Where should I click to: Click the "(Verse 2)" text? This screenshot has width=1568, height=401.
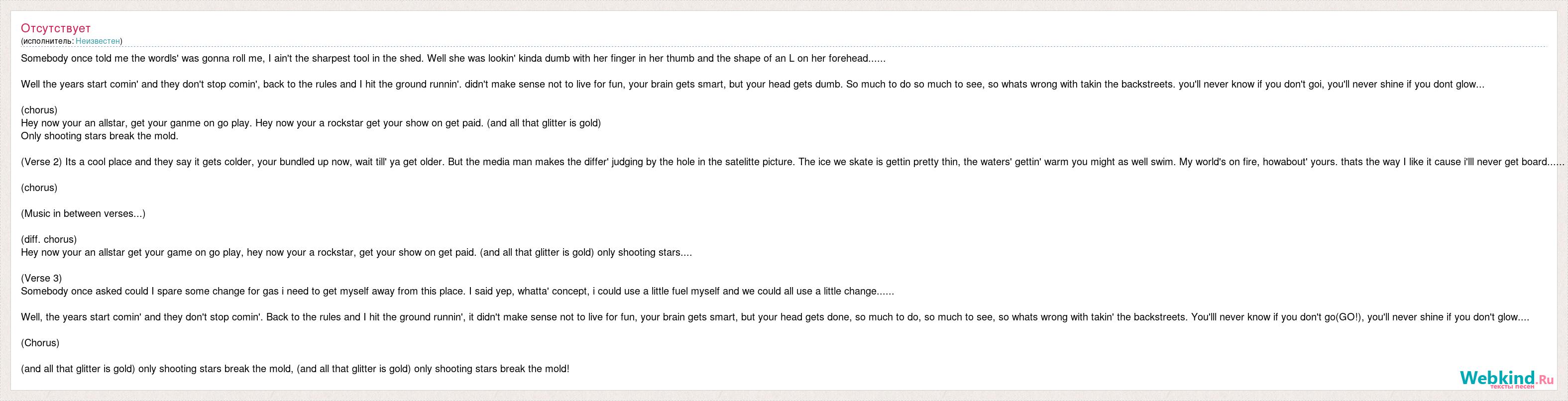[41, 162]
